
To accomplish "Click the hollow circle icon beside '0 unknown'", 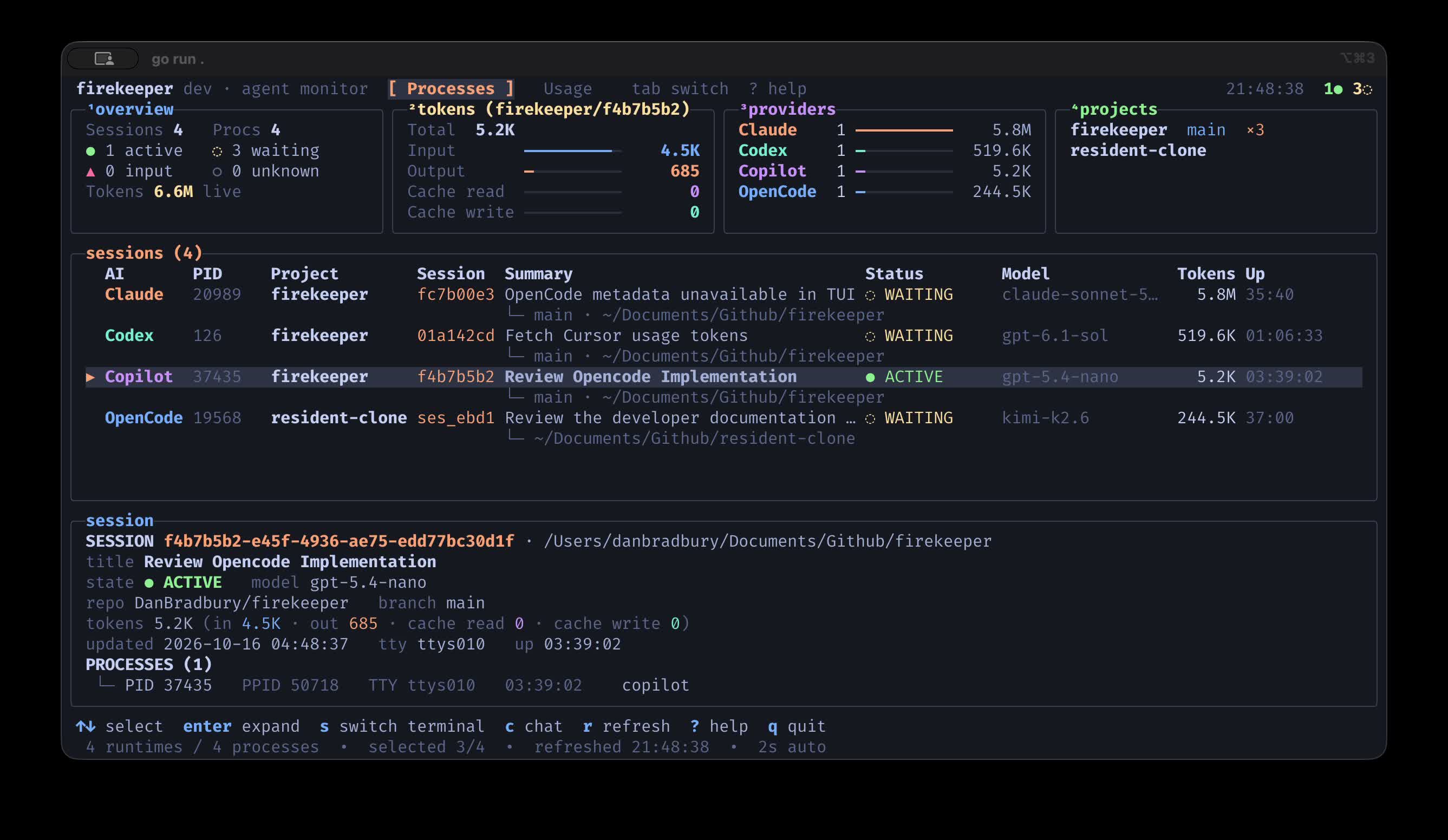I will [217, 172].
